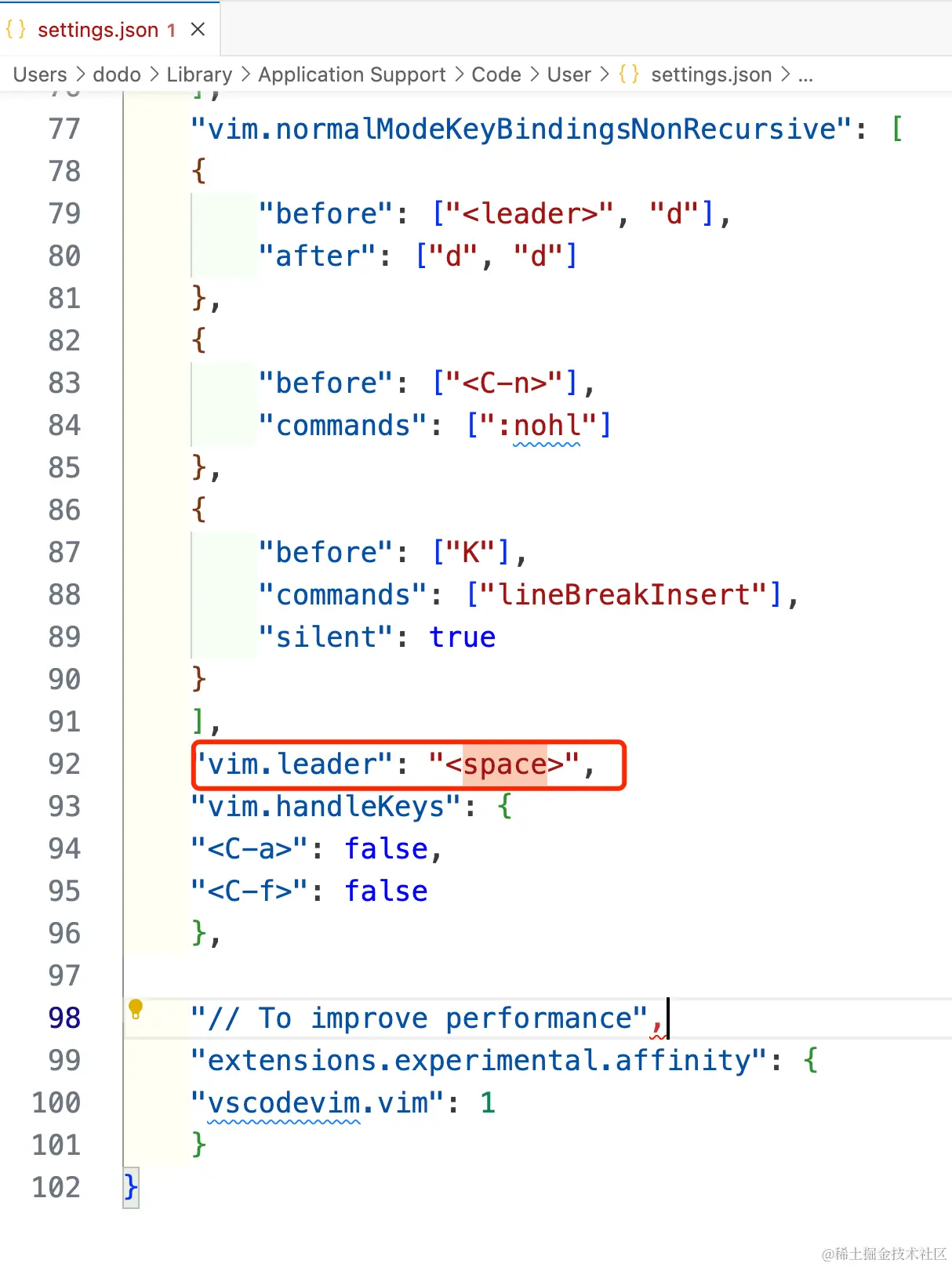This screenshot has height=1267, width=952.
Task: Click the "vim.handleKeys" key text
Action: point(327,806)
